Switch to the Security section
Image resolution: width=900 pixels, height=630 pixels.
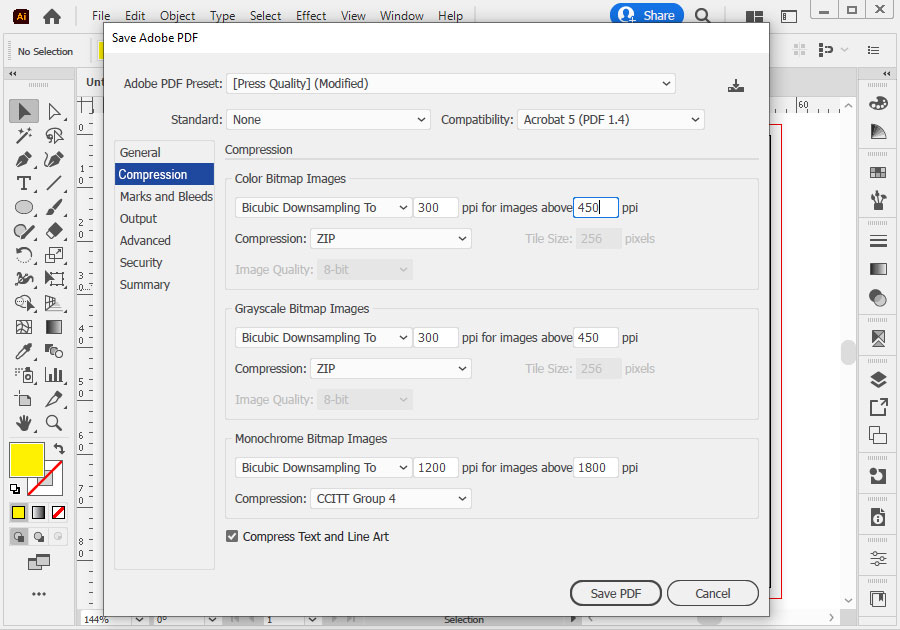164,263
